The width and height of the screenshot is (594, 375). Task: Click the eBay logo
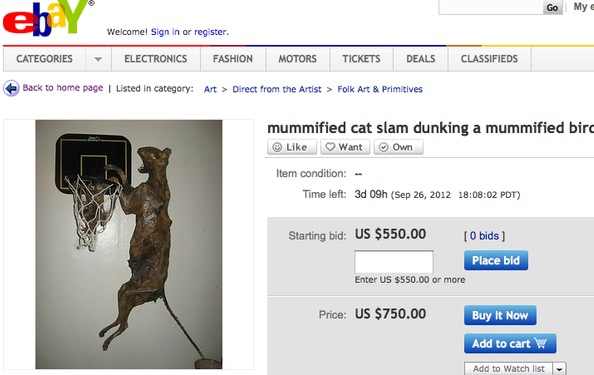(x=48, y=18)
